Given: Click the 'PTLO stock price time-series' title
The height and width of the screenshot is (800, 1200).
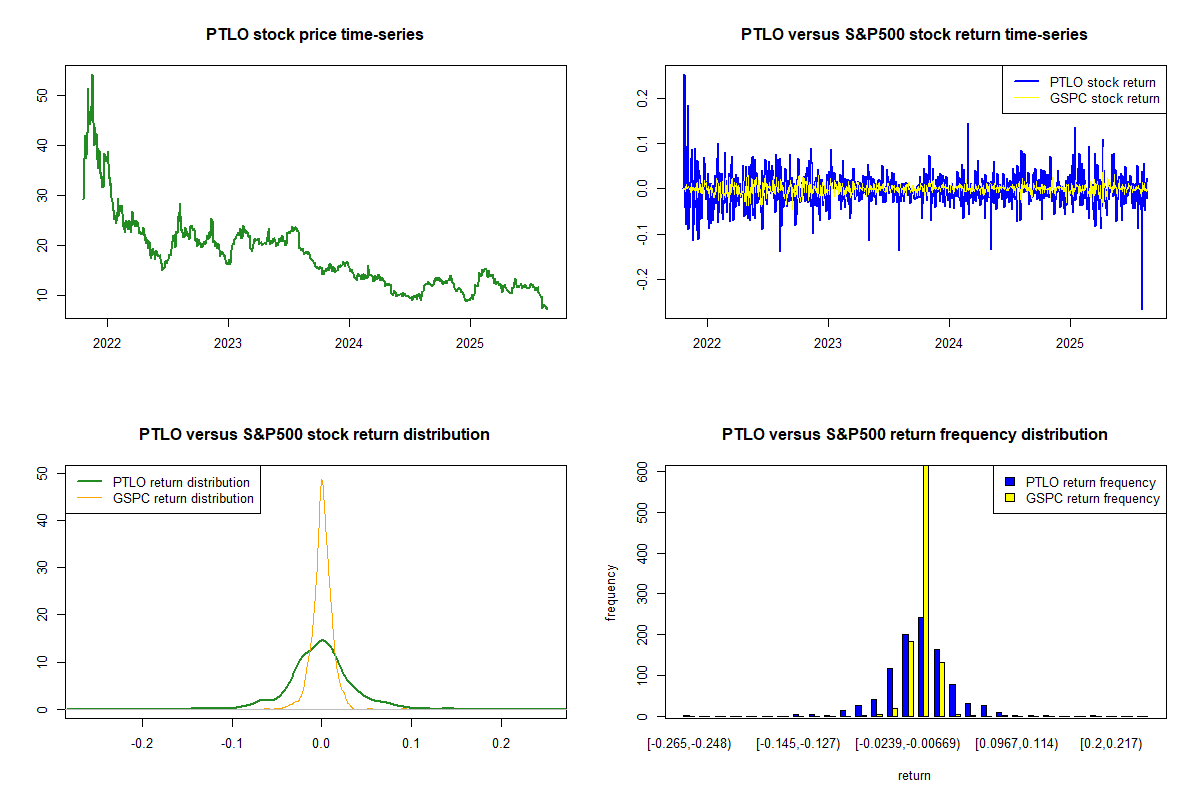Looking at the screenshot, I should coord(315,35).
